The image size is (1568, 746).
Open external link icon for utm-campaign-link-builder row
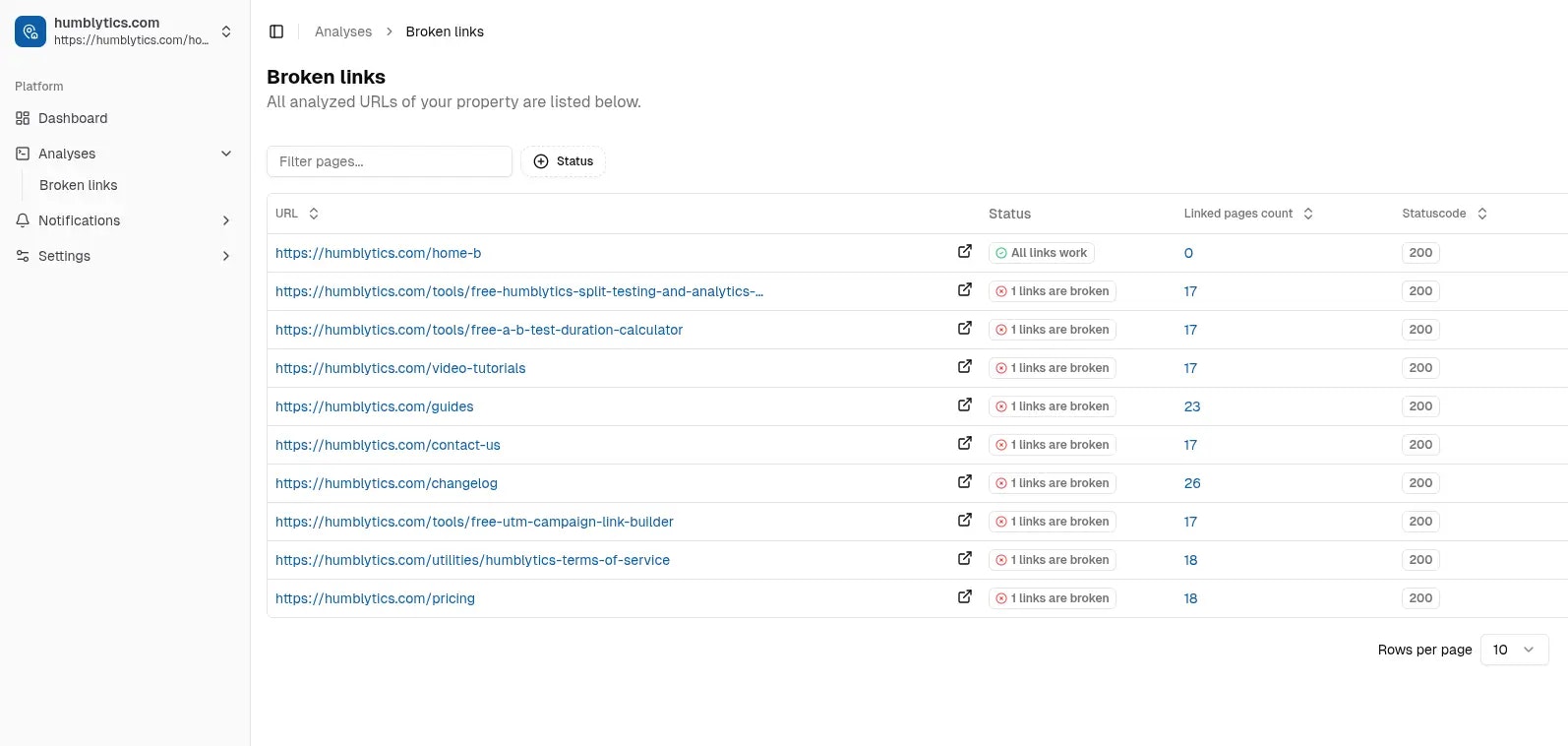click(x=965, y=521)
